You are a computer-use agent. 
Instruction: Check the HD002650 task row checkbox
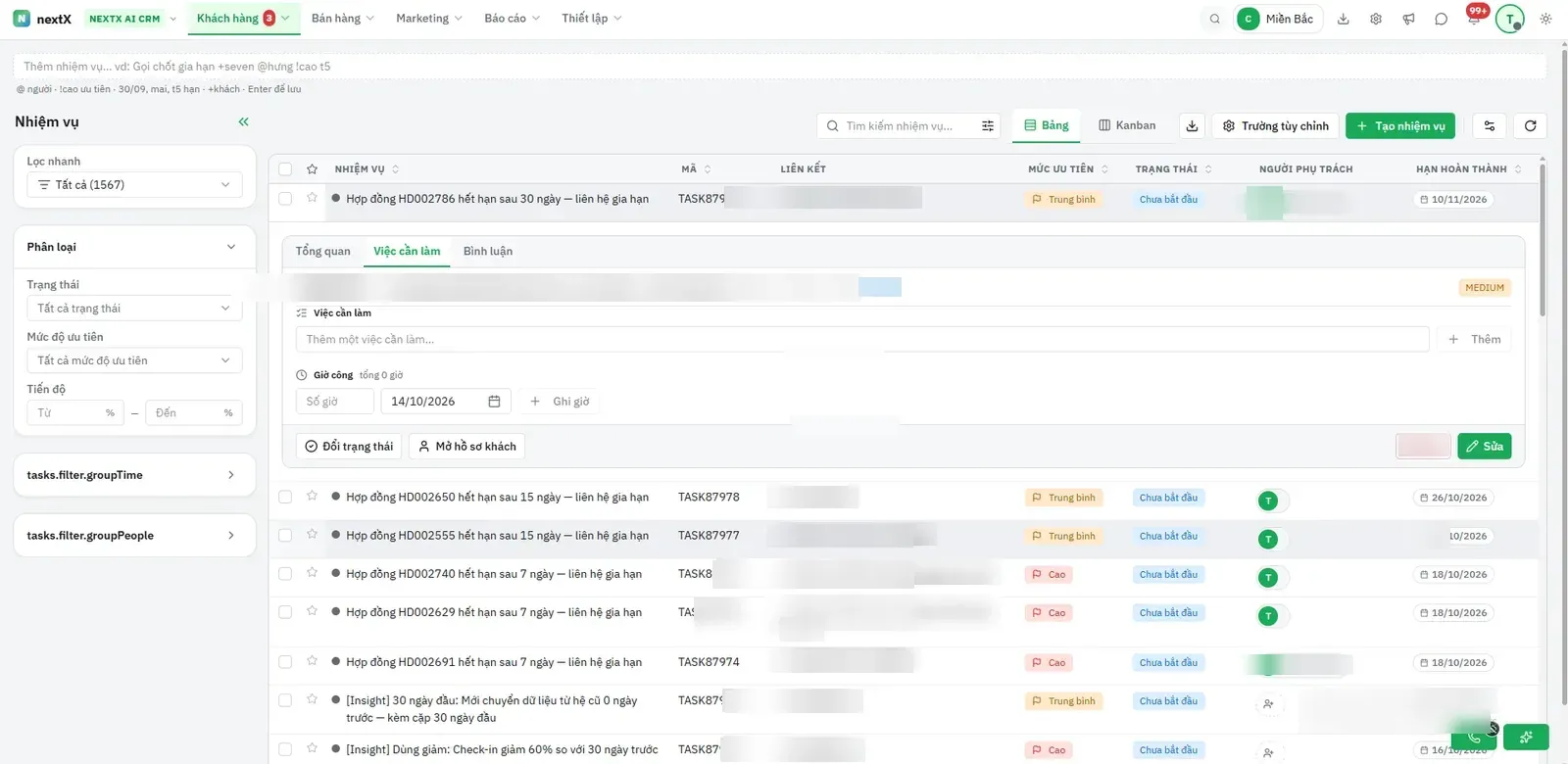coord(285,498)
